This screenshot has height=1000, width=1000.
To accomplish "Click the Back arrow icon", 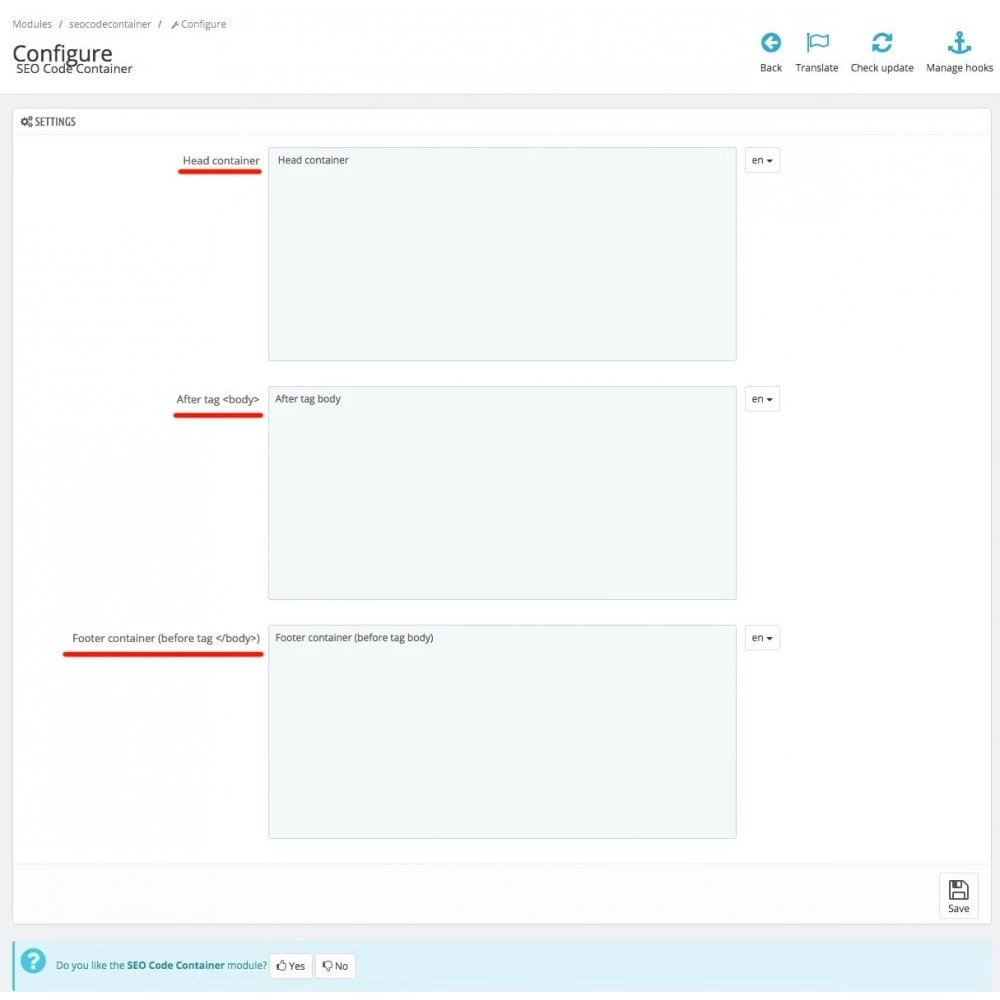I will (770, 43).
